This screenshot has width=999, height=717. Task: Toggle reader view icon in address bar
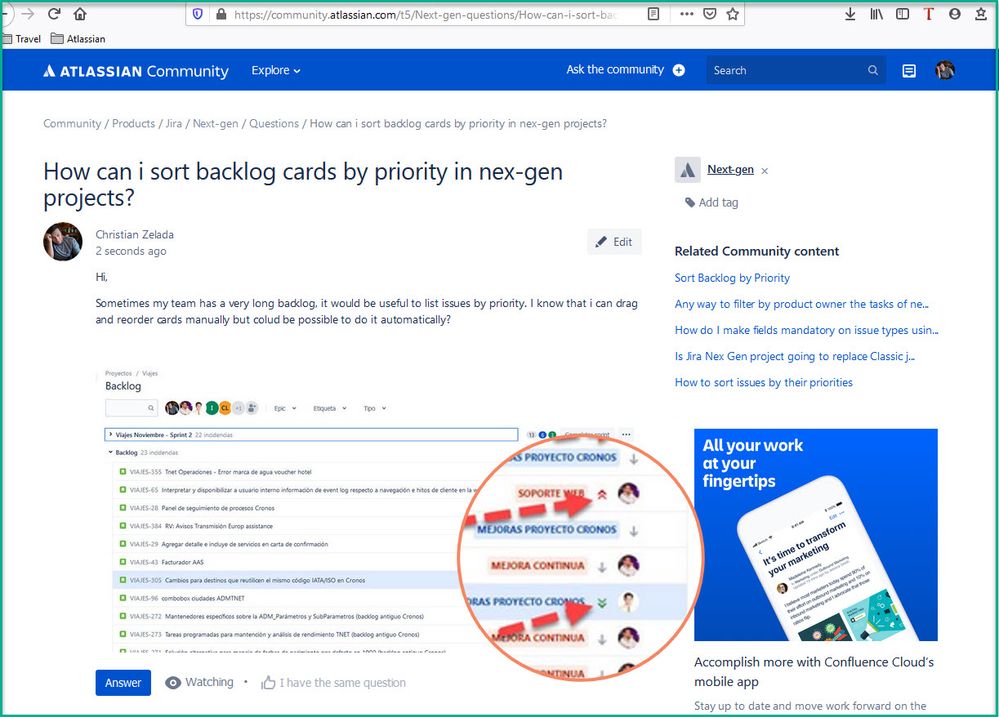[653, 14]
